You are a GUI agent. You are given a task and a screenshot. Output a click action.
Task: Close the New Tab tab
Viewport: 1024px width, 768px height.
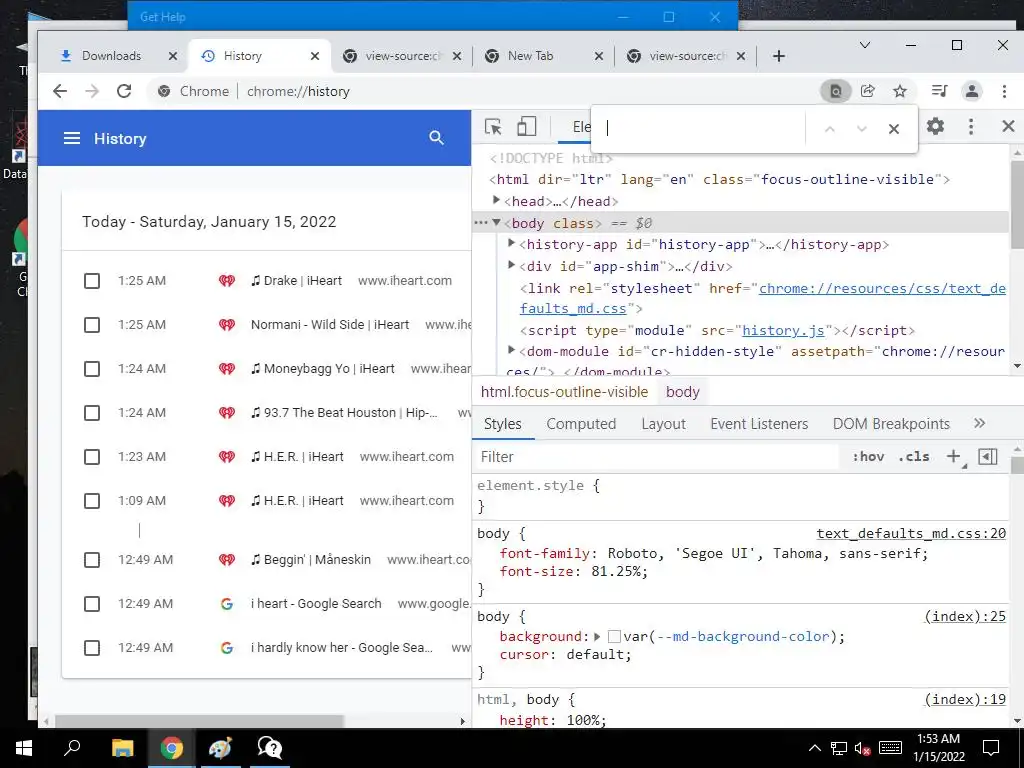click(x=598, y=56)
